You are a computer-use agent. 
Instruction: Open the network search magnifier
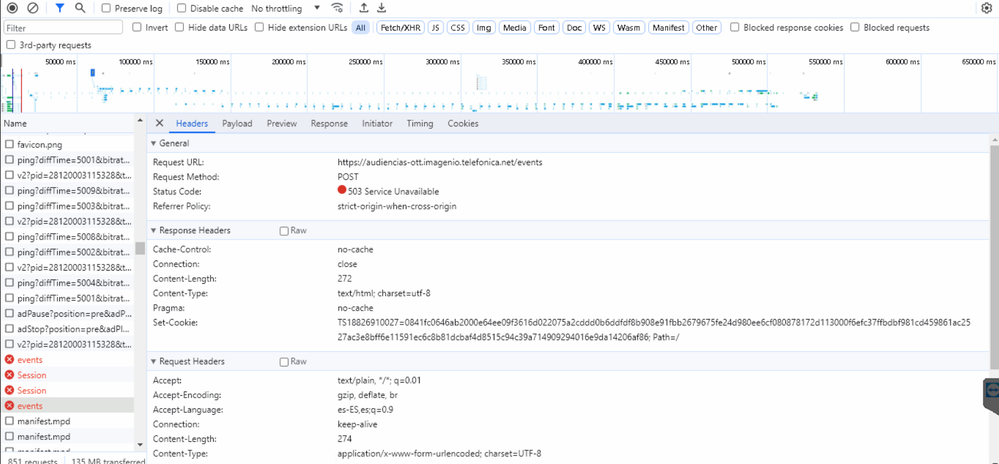click(x=80, y=8)
